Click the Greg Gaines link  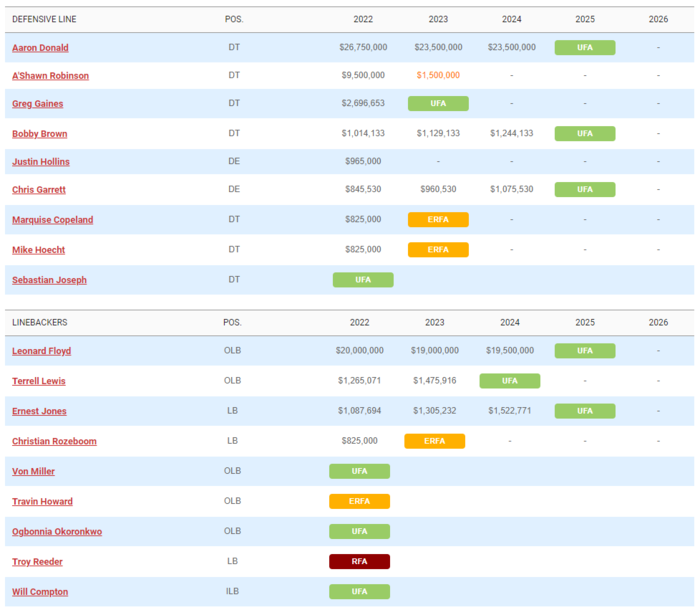38,104
